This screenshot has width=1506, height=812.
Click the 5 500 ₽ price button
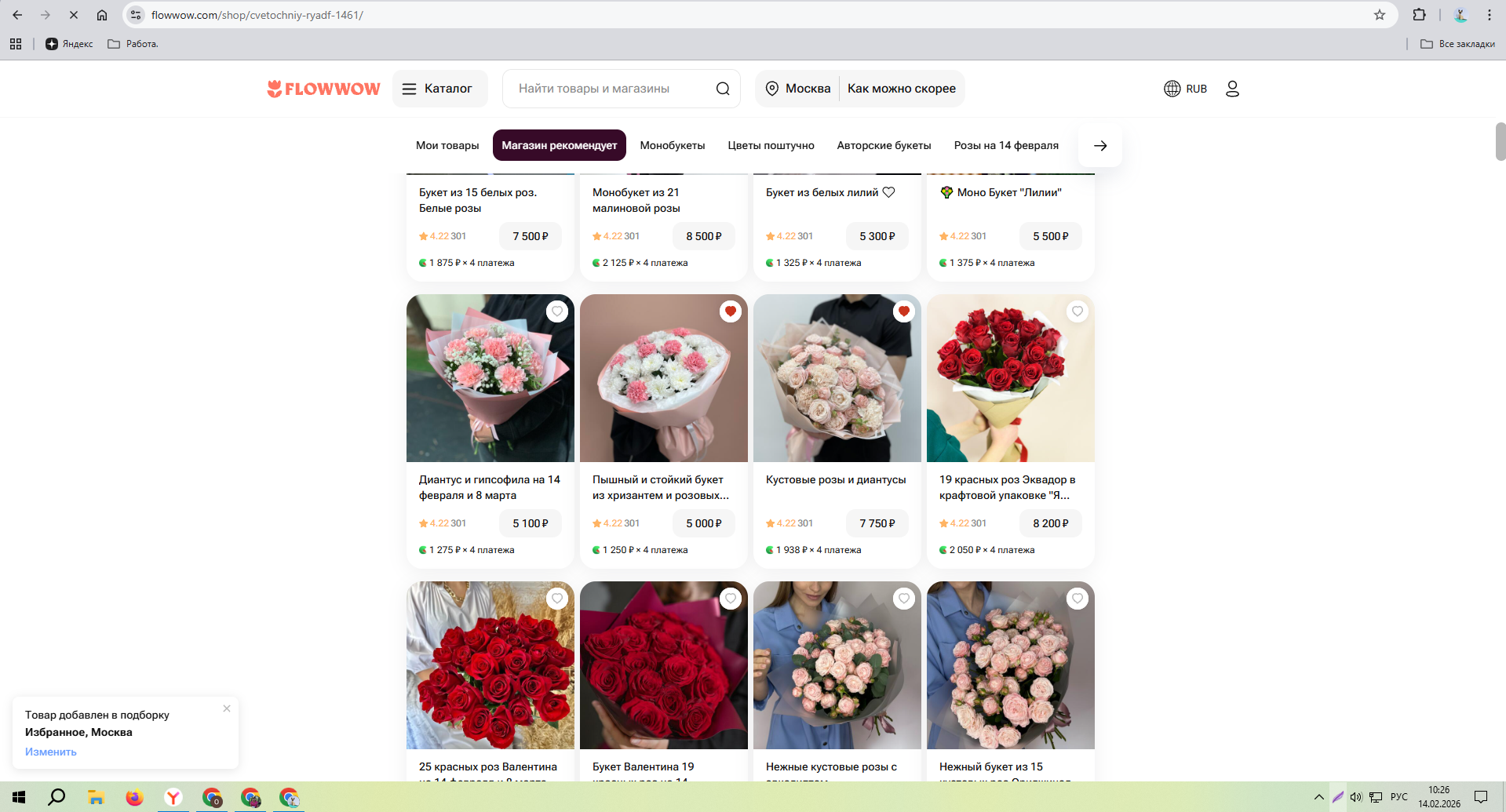click(1051, 236)
